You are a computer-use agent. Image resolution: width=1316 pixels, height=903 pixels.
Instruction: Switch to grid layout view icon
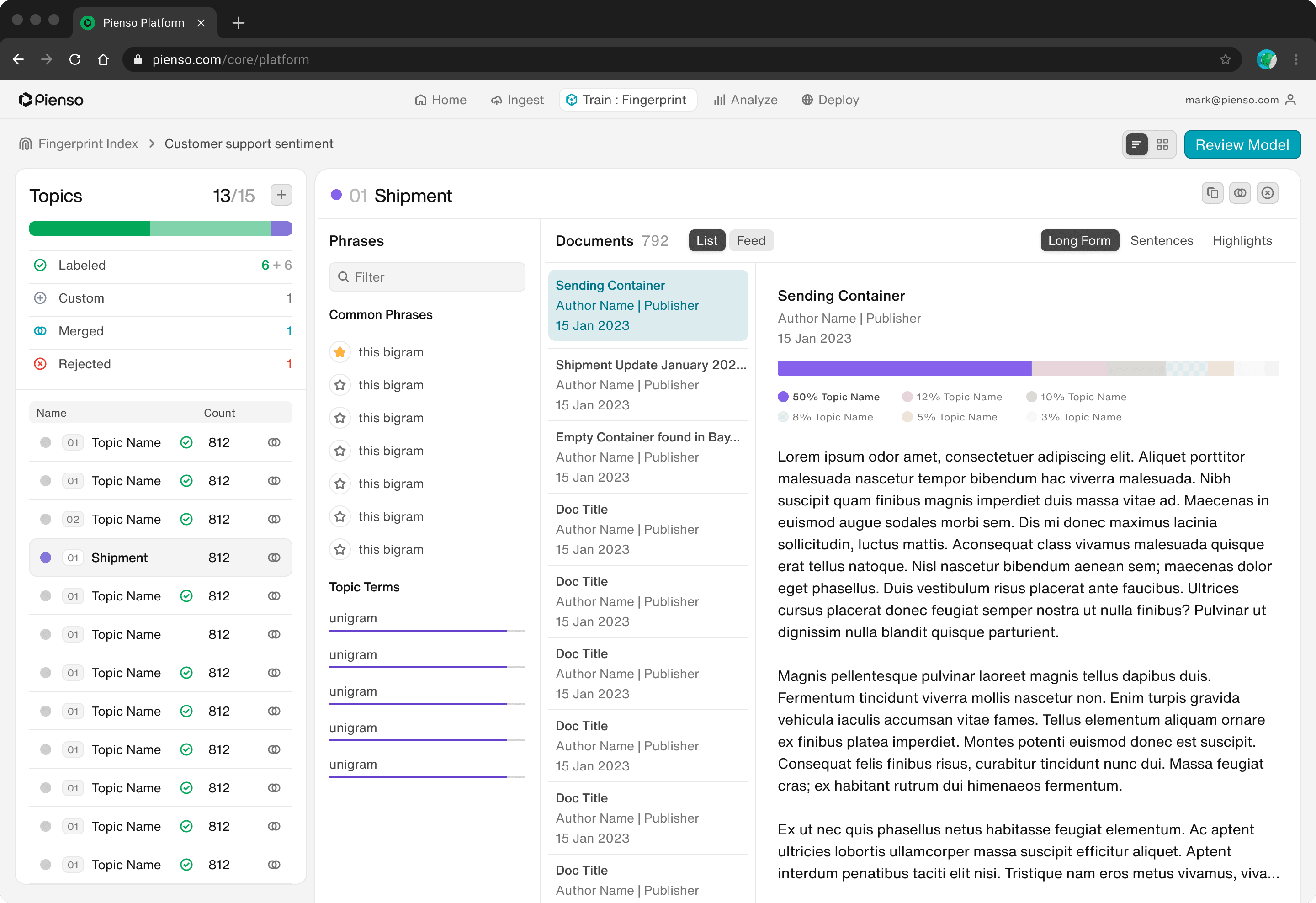[1162, 145]
